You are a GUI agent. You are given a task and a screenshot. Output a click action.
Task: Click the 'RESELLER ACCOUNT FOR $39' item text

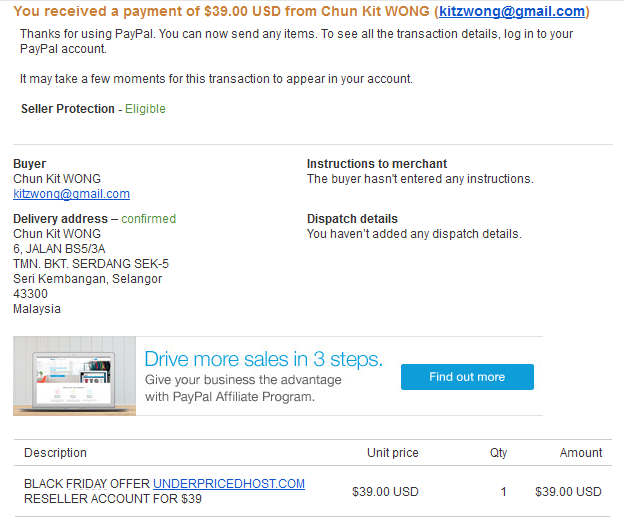tap(113, 498)
